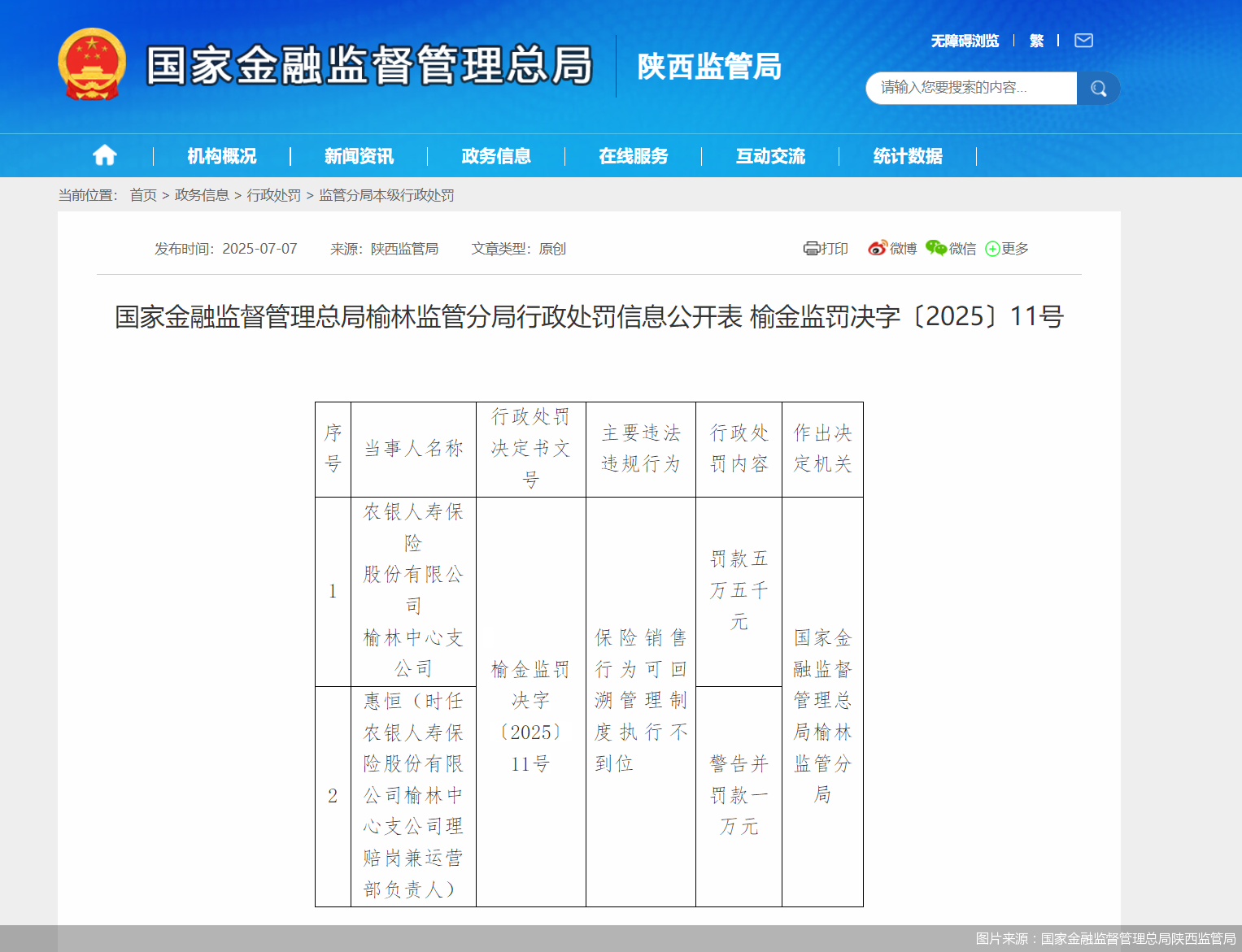Screen dimensions: 1242x952
Task: Click the 当事人名称 table header
Action: (x=413, y=449)
